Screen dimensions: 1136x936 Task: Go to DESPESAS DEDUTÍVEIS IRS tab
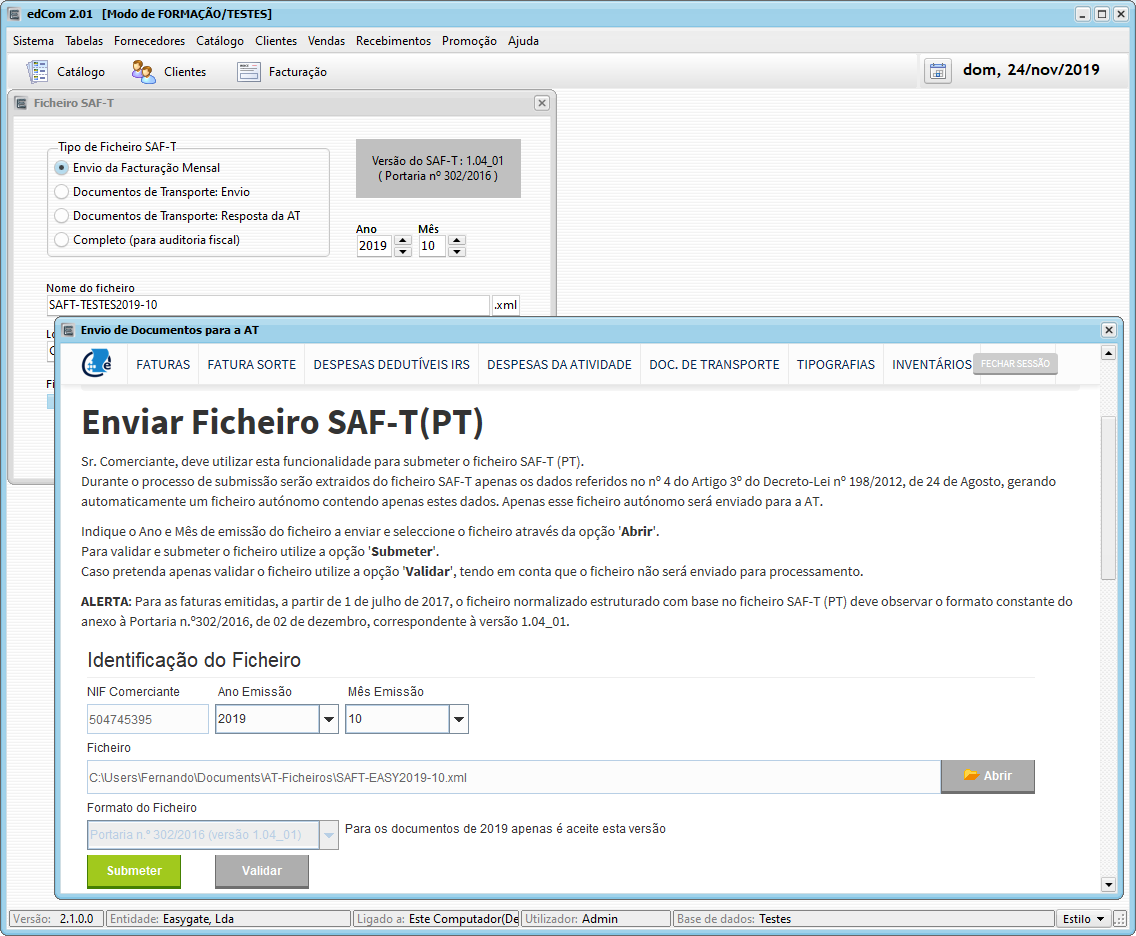[x=391, y=364]
